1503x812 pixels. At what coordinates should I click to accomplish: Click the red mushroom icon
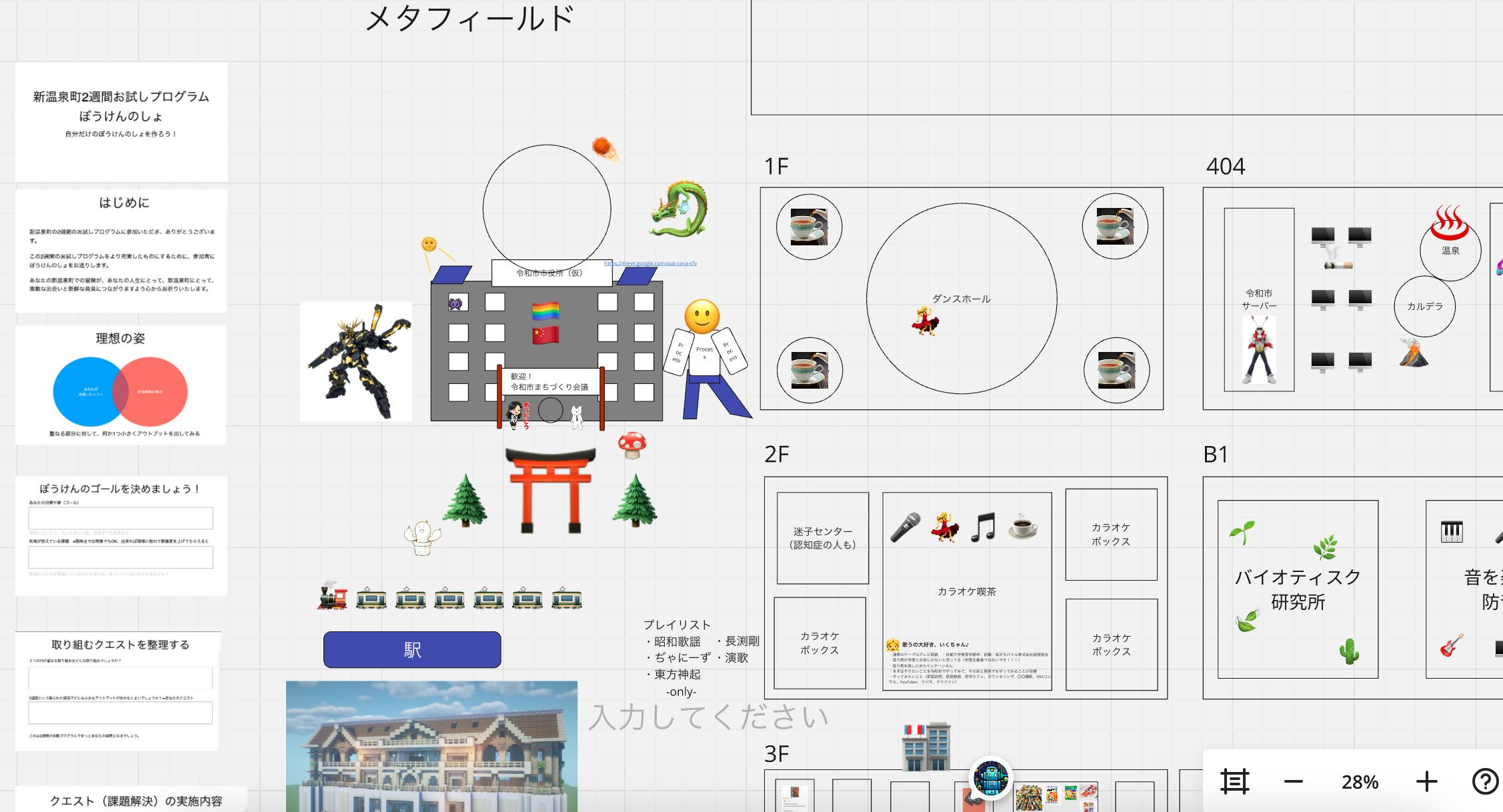coord(632,445)
